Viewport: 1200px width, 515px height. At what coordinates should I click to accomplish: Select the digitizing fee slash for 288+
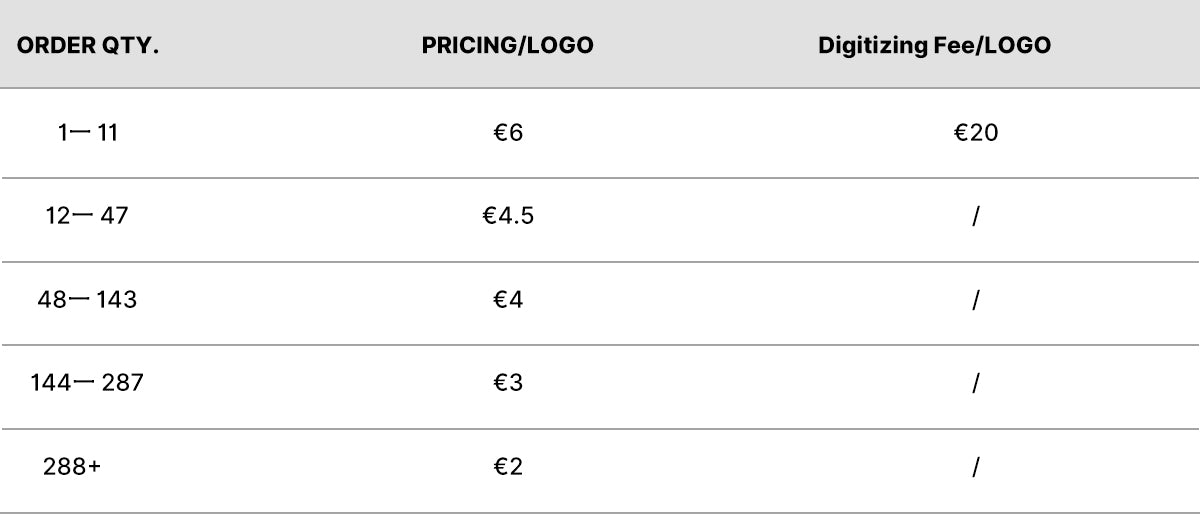pyautogui.click(x=975, y=466)
